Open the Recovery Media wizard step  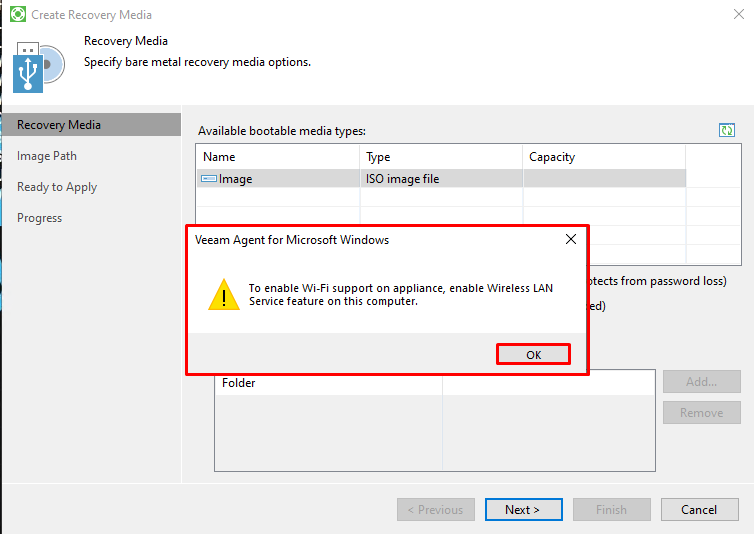point(92,125)
